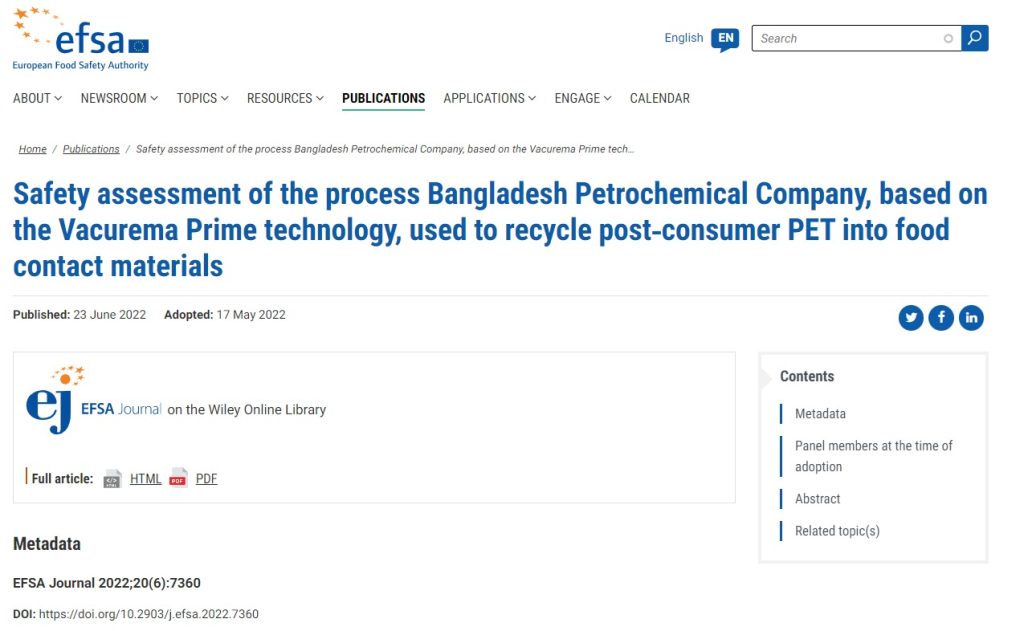Open the Publications menu item
Viewport: 1024px width, 631px height.
(383, 98)
